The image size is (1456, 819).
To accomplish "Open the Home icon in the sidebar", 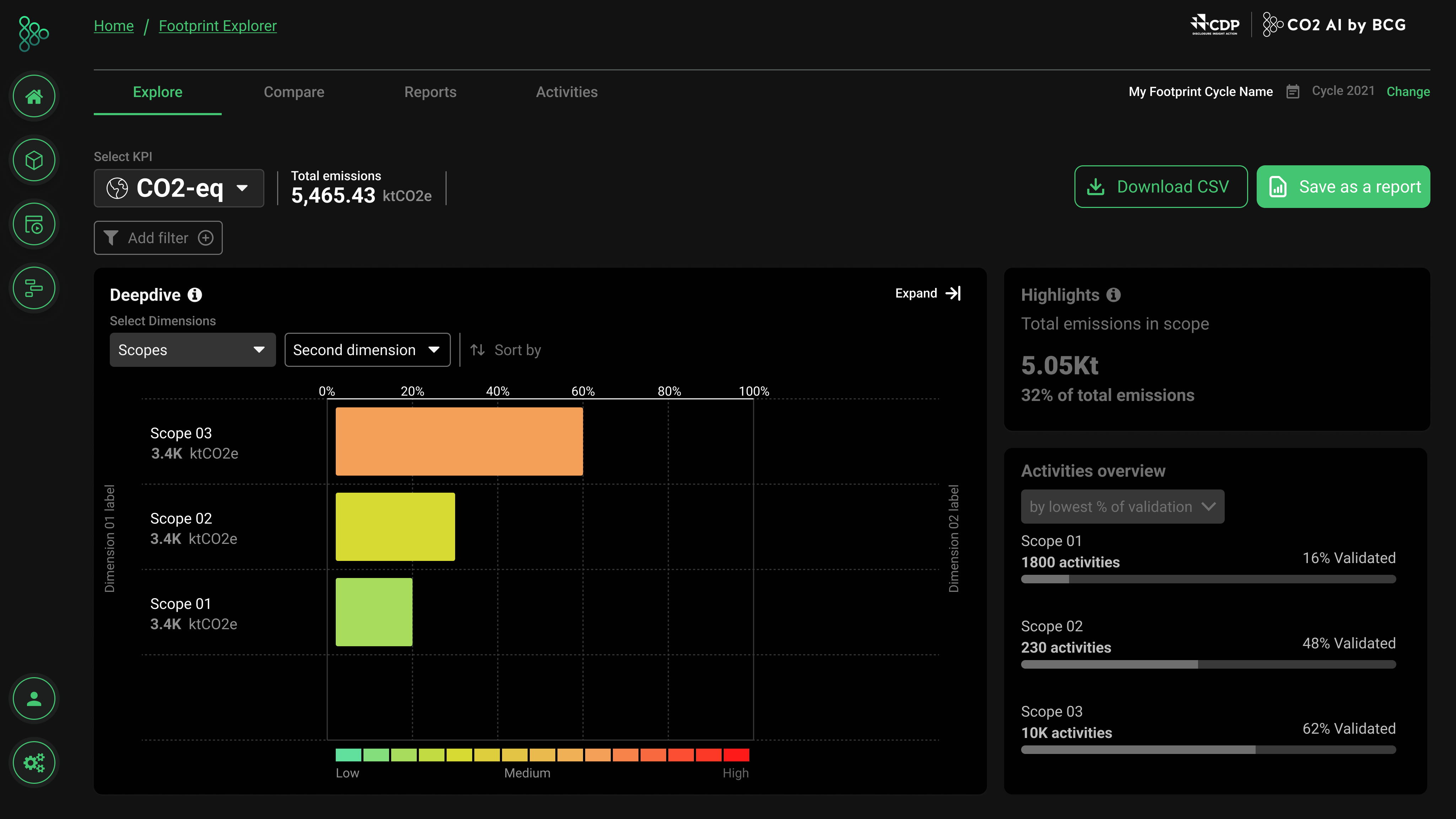I will coord(34,96).
